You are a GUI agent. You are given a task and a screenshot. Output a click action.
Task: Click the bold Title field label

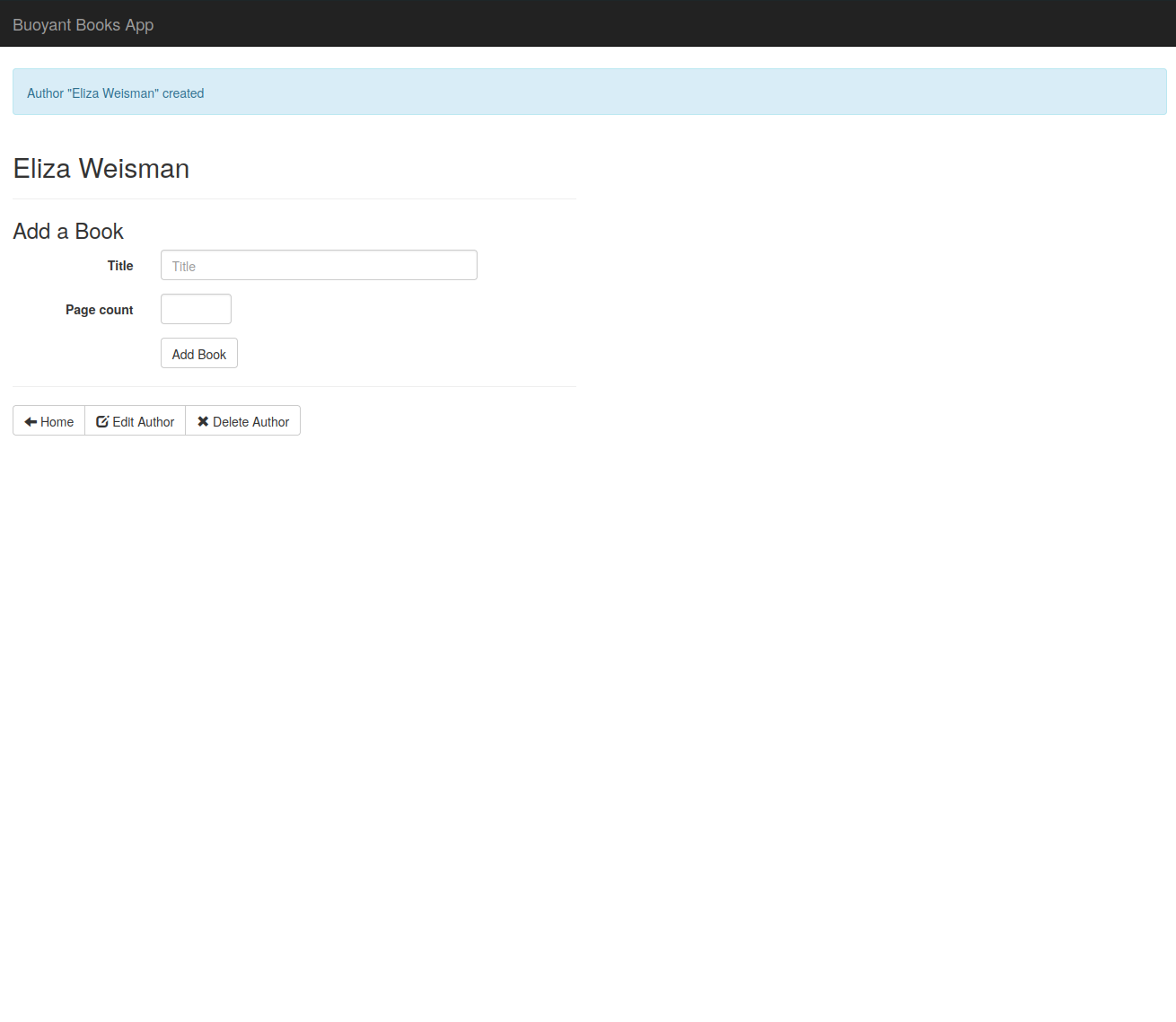click(120, 266)
